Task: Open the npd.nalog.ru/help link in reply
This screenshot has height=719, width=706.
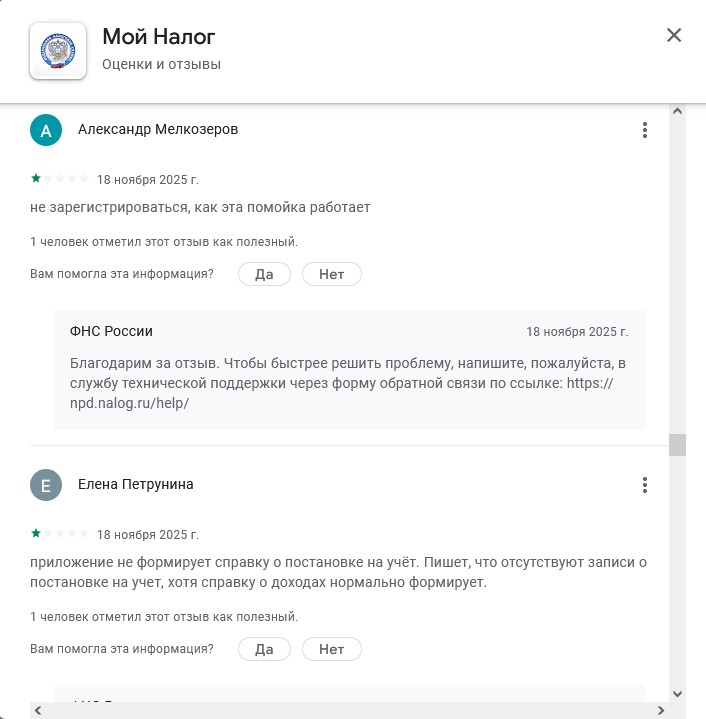Action: click(x=130, y=403)
